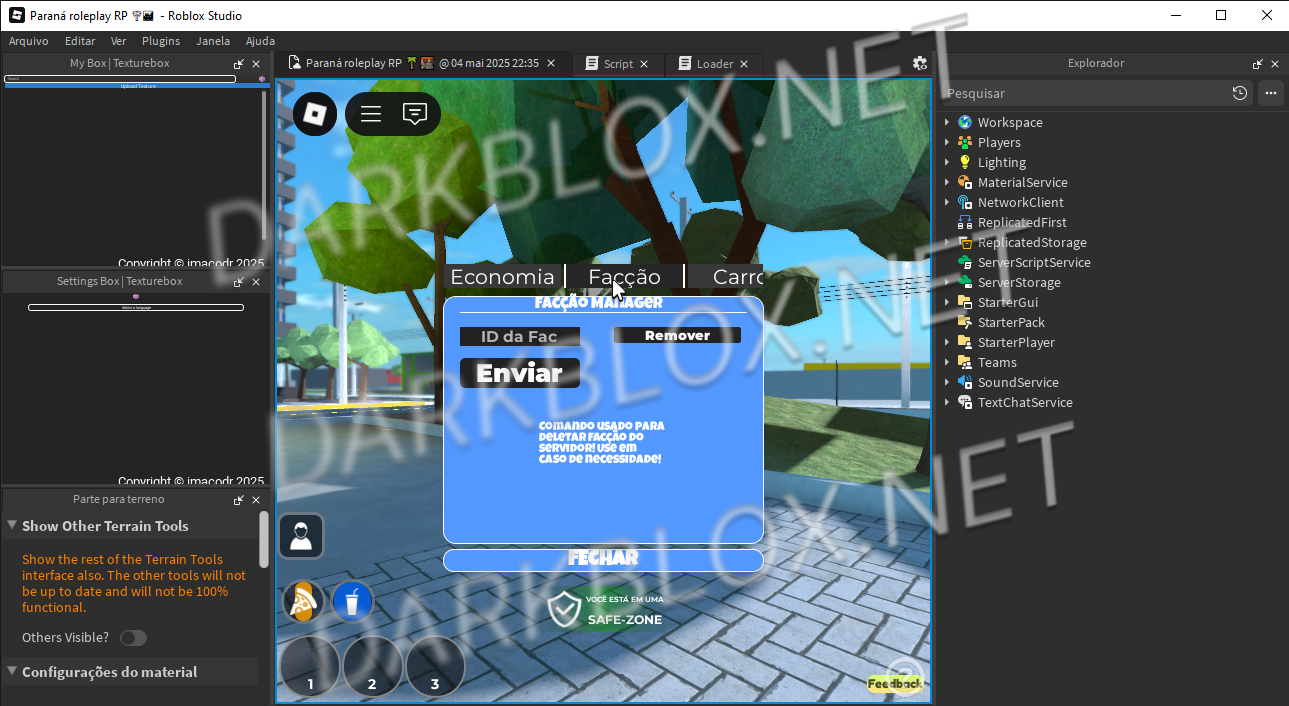This screenshot has height=706, width=1289.
Task: Expand the Teams node
Action: [947, 362]
